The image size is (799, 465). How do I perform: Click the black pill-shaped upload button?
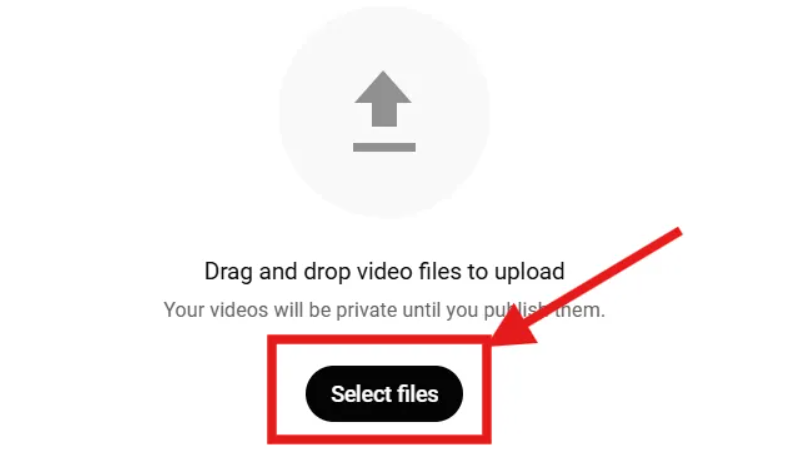coord(384,394)
